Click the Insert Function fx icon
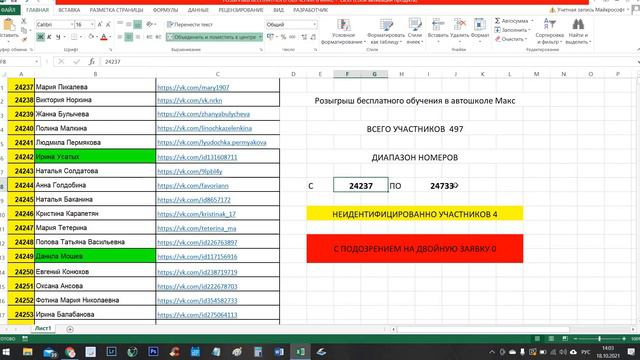640x360 pixels. (92, 62)
